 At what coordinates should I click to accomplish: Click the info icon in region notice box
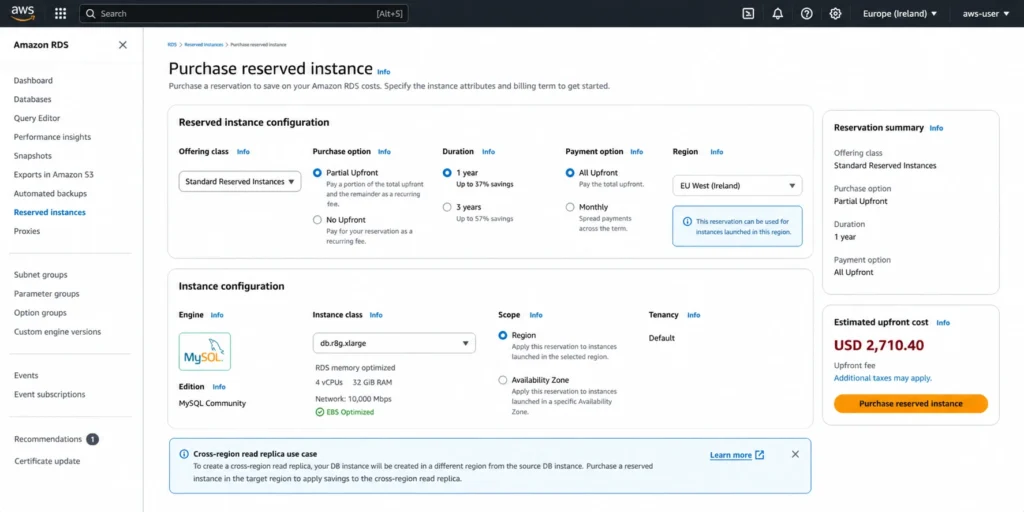(687, 221)
